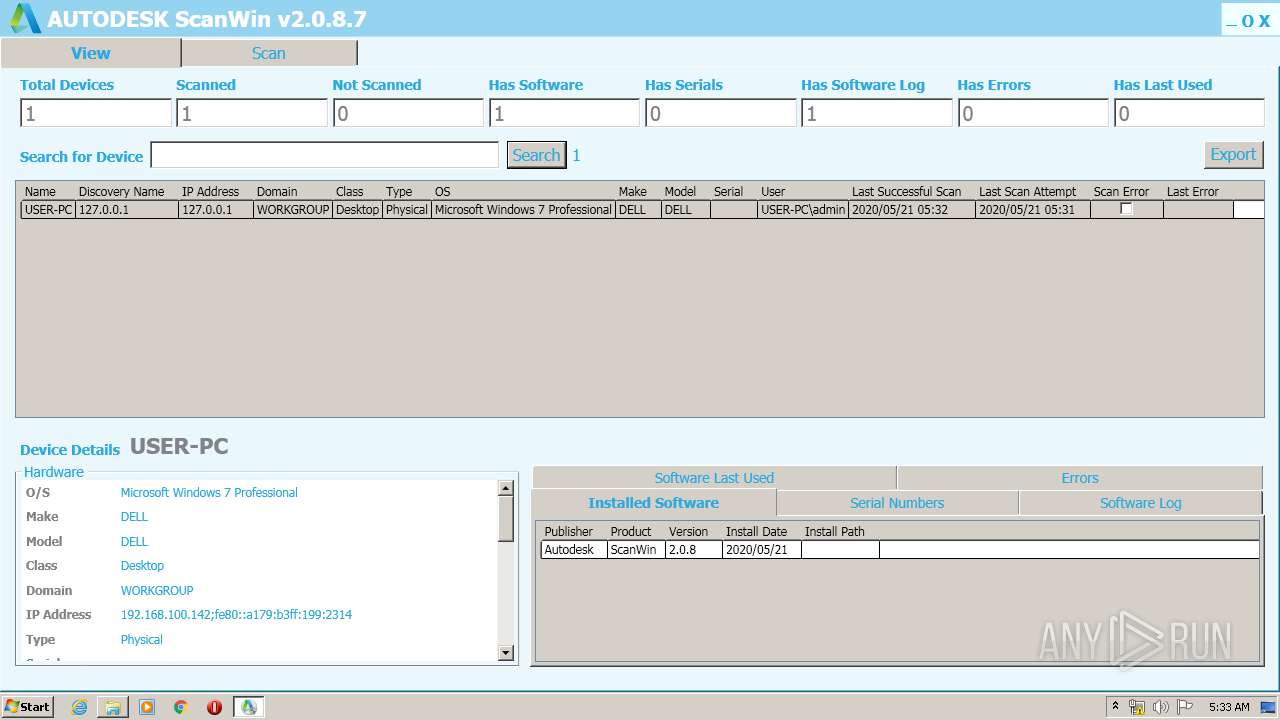Click the Search button
Screen dimensions: 1280x720
coord(536,155)
